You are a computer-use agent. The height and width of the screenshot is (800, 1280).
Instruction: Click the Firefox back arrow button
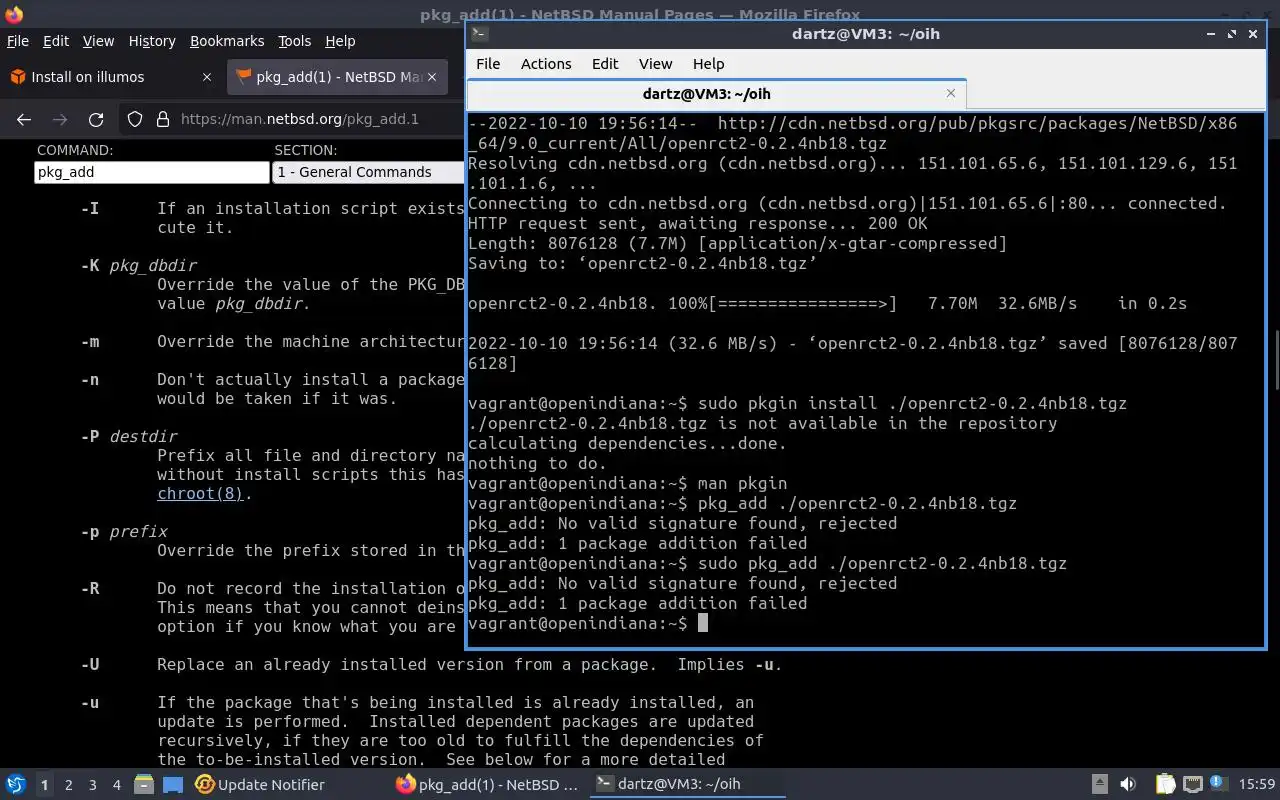point(24,119)
